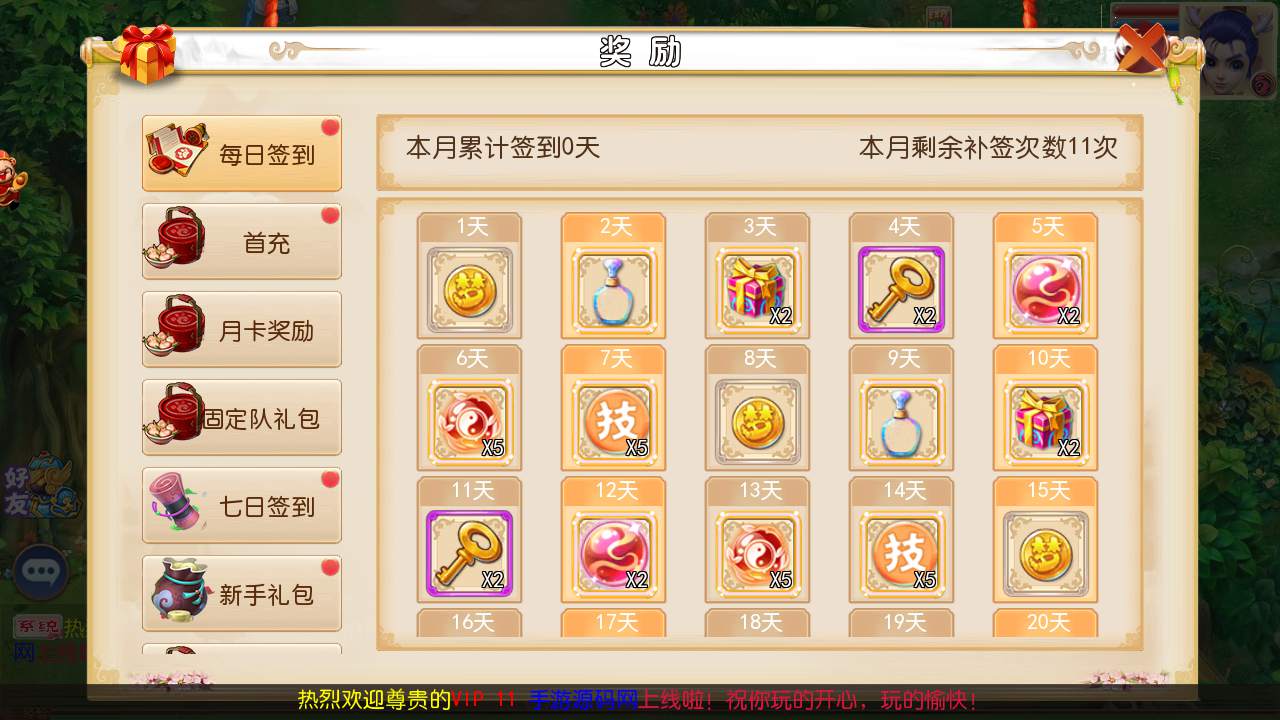Image resolution: width=1280 pixels, height=720 pixels.
Task: Claim the day 1 gold coin reward
Action: click(469, 289)
